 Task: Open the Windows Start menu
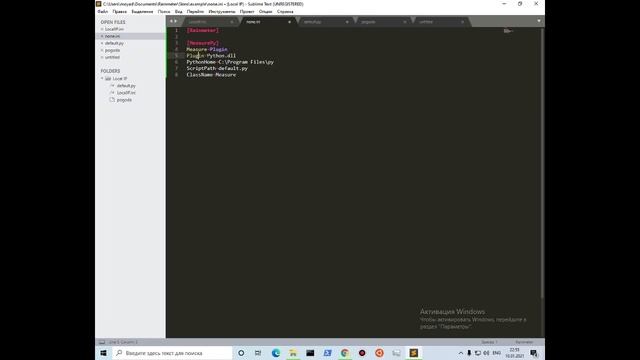tap(103, 353)
